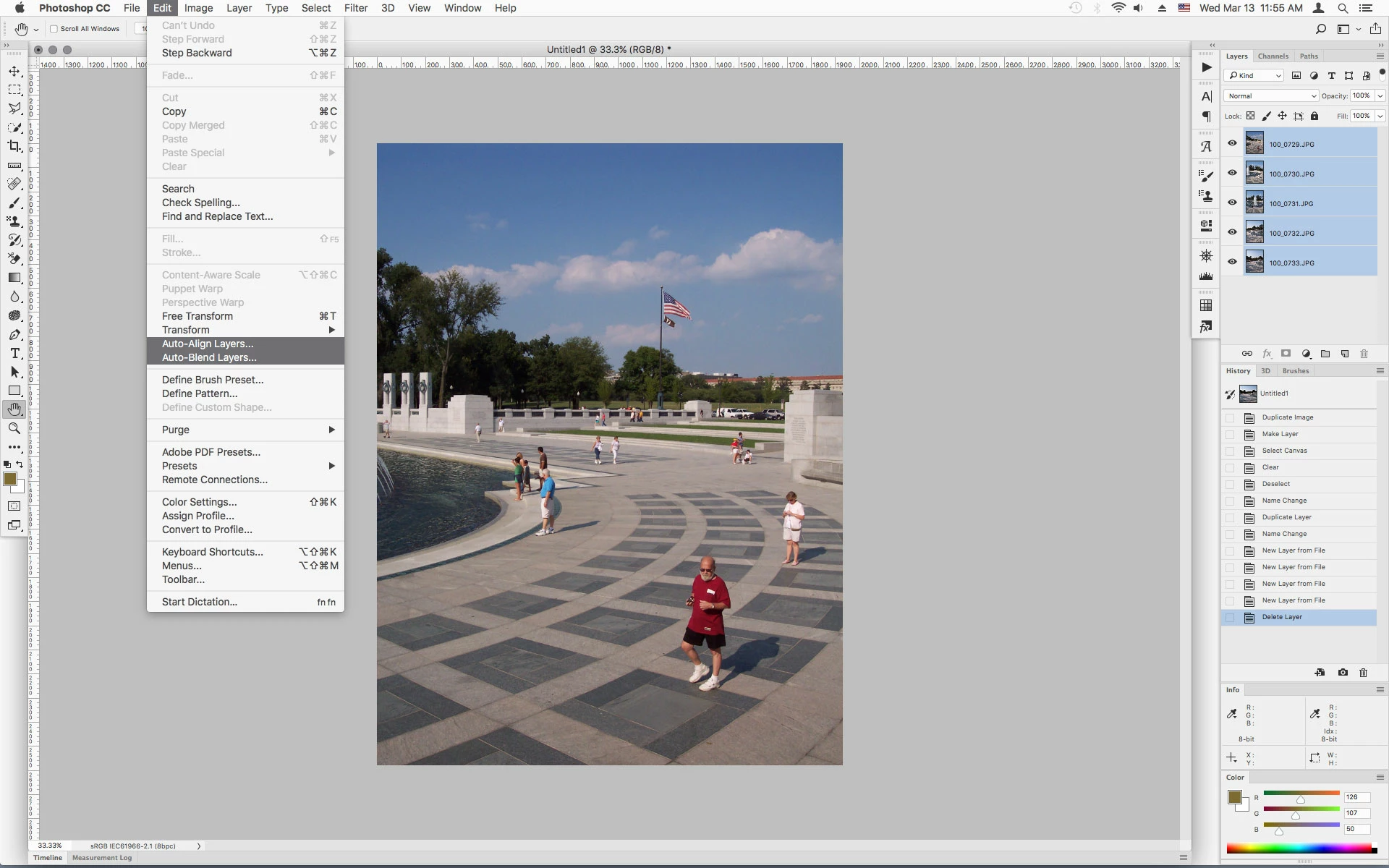Select the Crop tool
This screenshot has width=1389, height=868.
click(x=14, y=146)
